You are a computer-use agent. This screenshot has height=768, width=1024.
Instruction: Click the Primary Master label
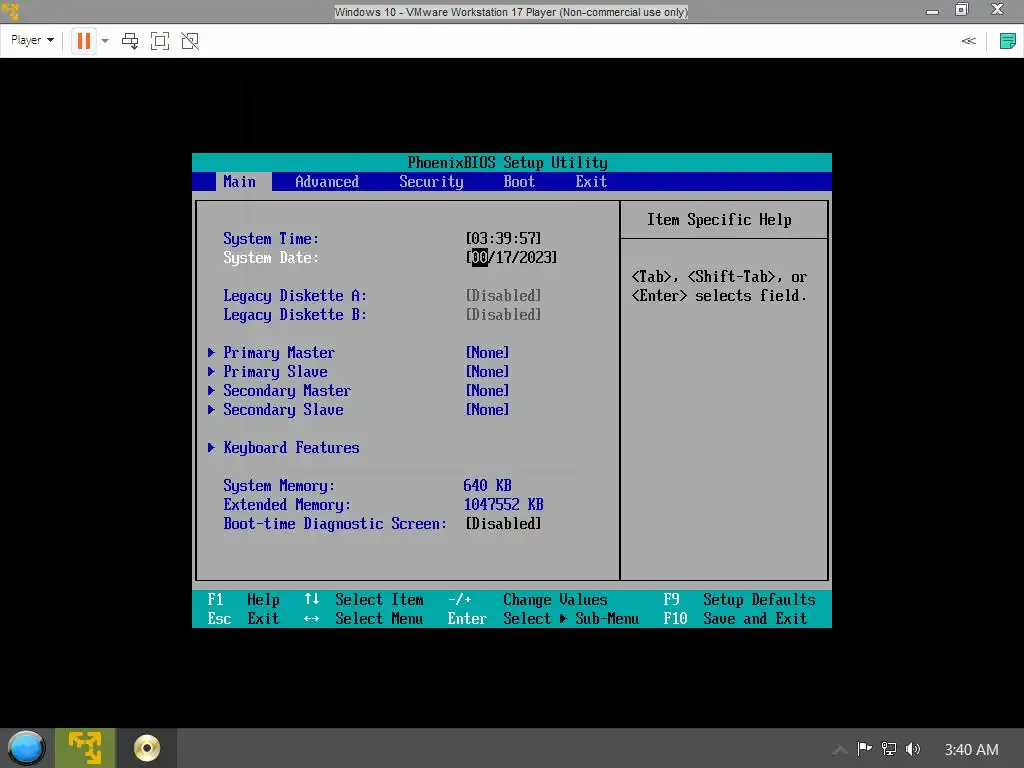pos(279,353)
